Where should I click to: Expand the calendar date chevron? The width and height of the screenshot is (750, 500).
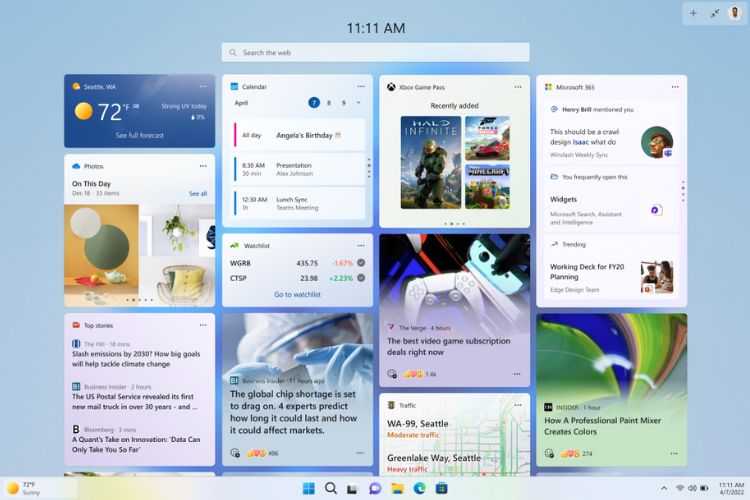[x=358, y=102]
